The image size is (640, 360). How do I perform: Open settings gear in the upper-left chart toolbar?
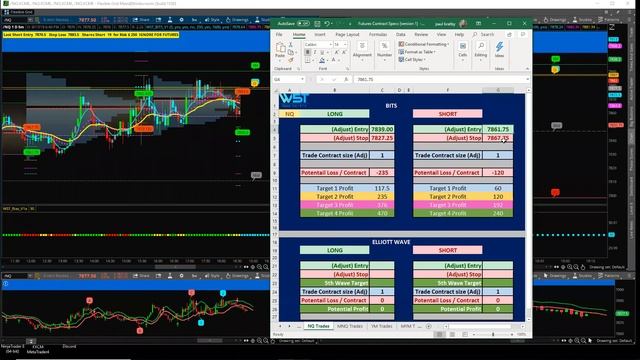pos(181,20)
